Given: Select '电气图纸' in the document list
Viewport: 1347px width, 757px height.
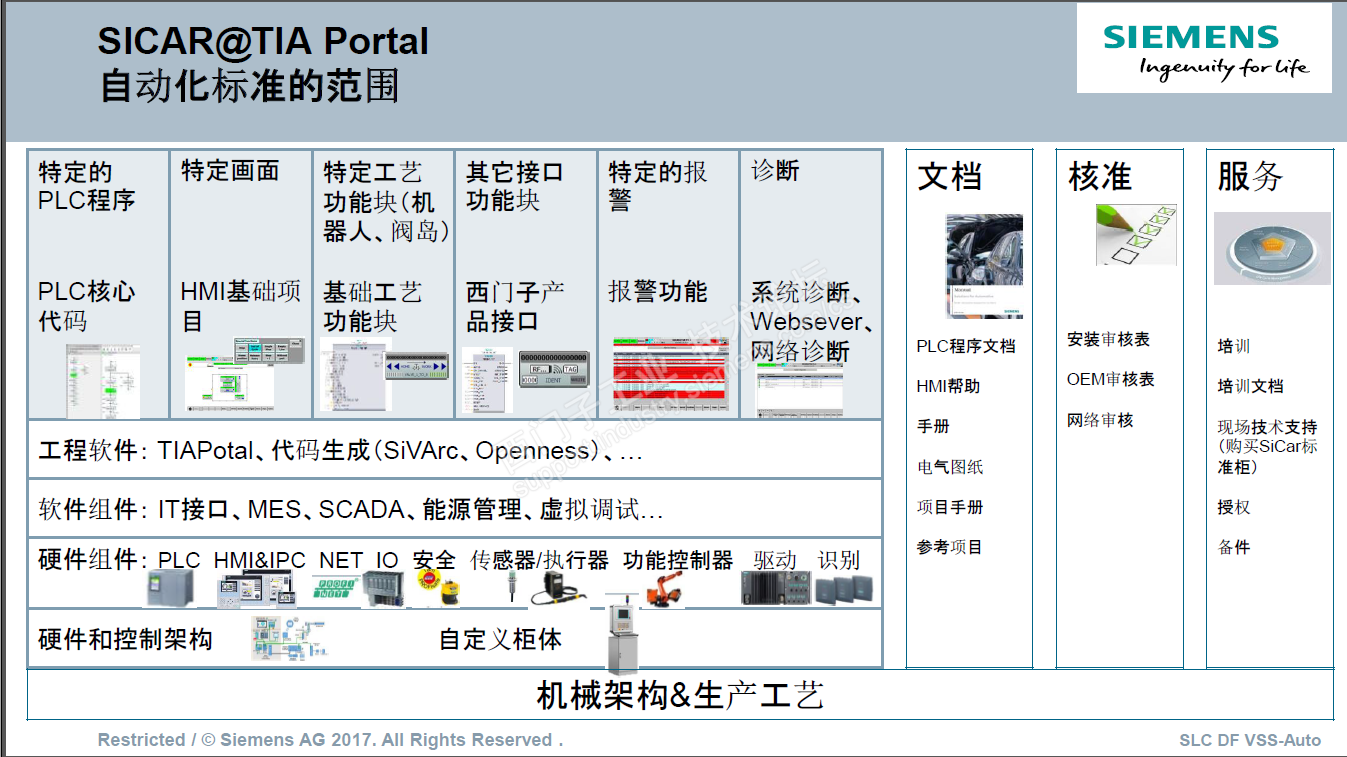Looking at the screenshot, I should 950,467.
